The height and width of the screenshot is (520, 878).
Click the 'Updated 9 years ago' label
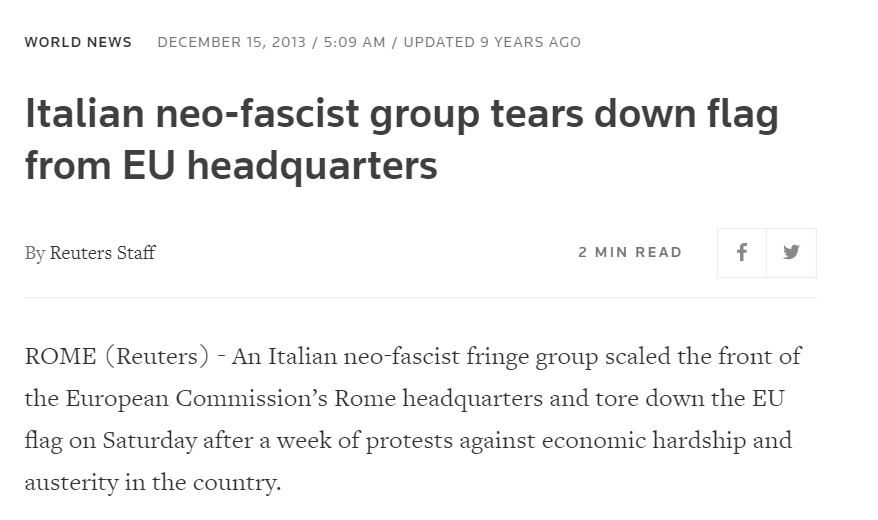click(492, 43)
